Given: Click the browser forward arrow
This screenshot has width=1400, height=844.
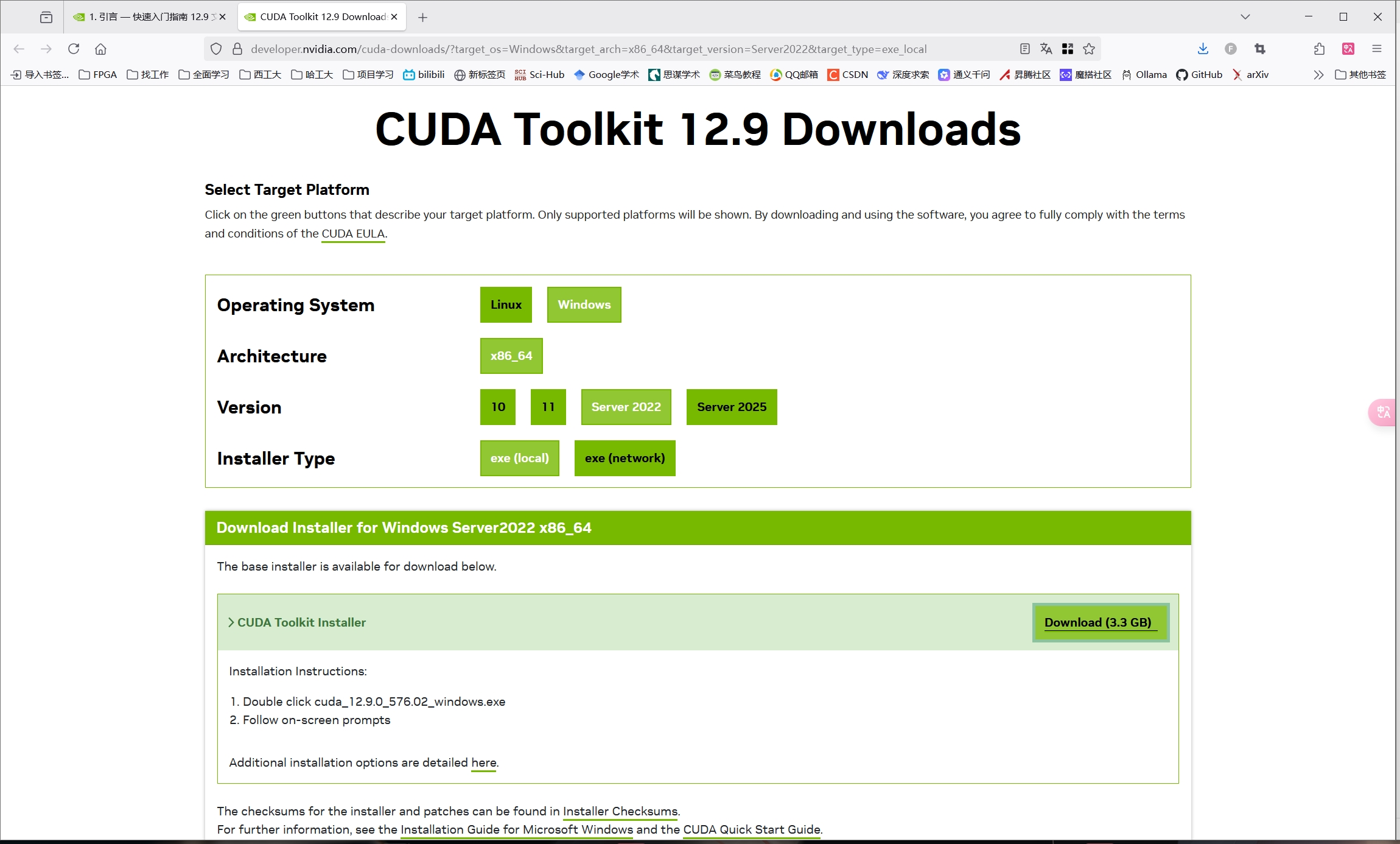Looking at the screenshot, I should 46,49.
